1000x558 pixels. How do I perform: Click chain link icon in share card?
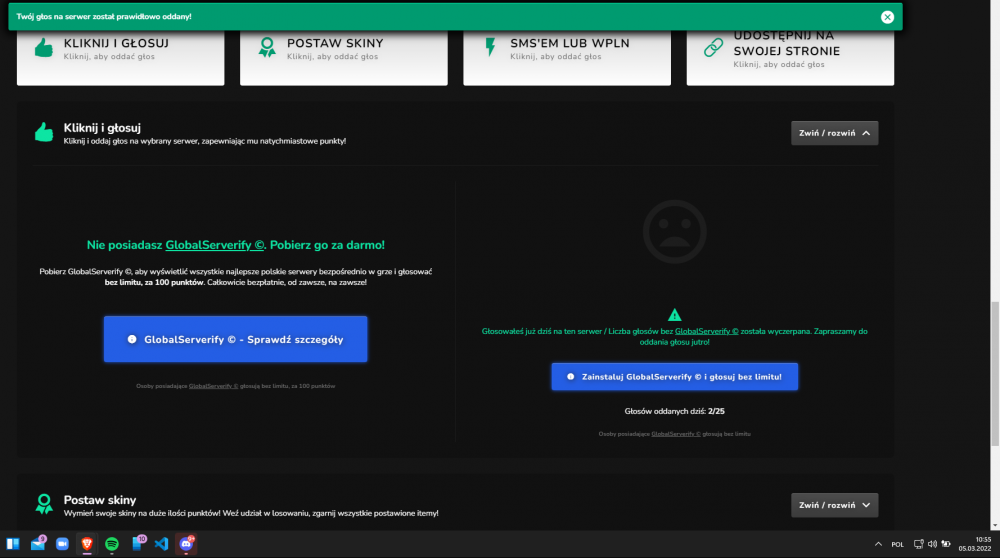713,47
